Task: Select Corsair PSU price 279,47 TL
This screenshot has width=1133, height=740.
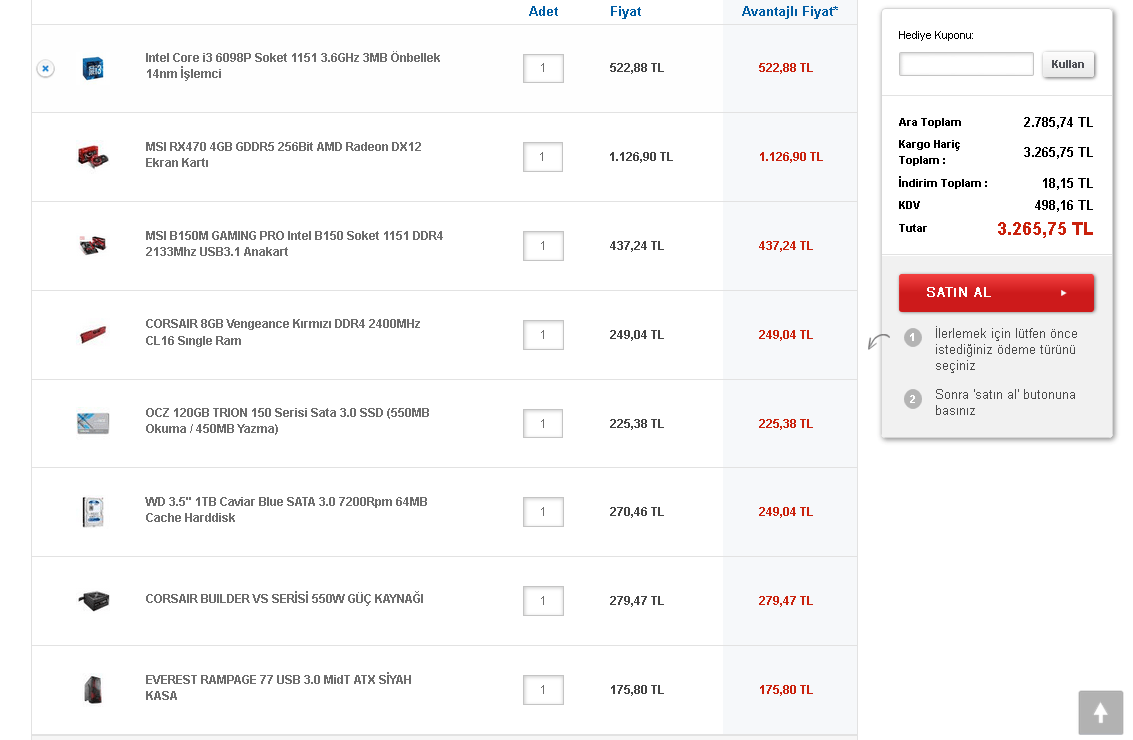Action: tap(637, 601)
